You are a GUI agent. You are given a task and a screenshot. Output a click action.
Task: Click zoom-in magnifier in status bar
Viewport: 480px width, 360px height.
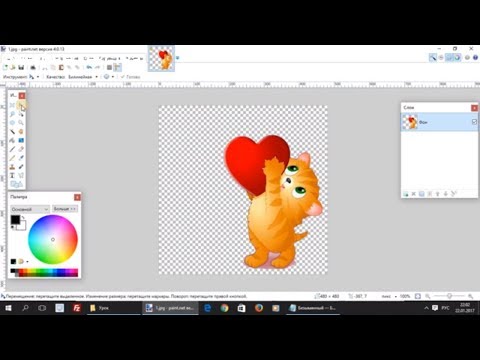[x=470, y=296]
